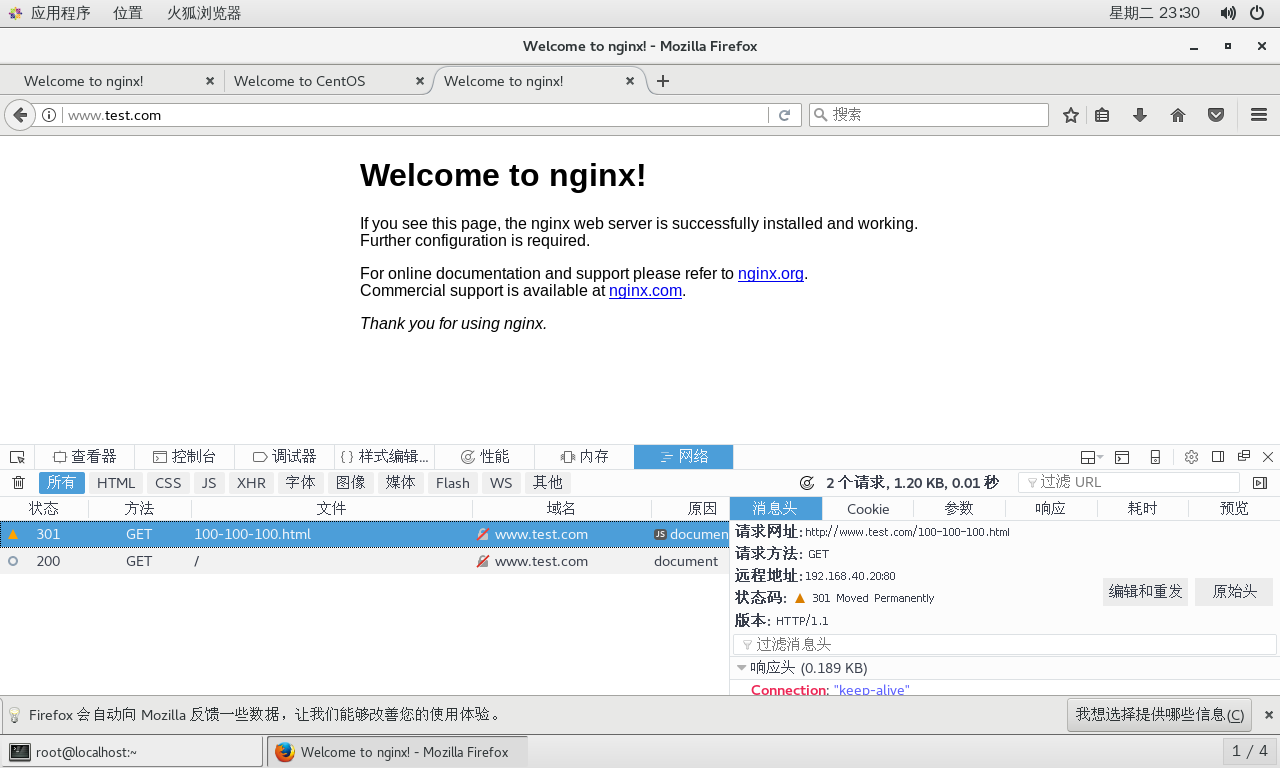1280x768 pixels.
Task: Switch to the 内存 memory tab
Action: click(584, 457)
